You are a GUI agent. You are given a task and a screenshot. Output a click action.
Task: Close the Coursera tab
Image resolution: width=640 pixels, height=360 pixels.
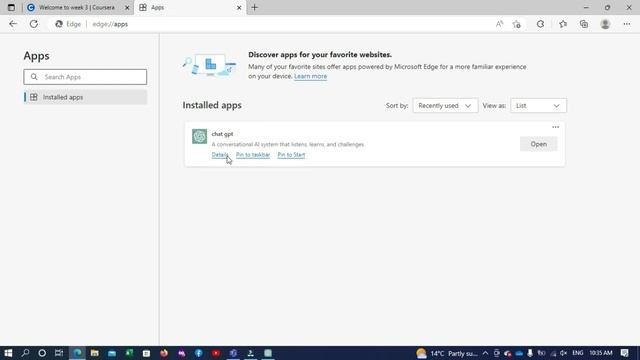tap(127, 7)
